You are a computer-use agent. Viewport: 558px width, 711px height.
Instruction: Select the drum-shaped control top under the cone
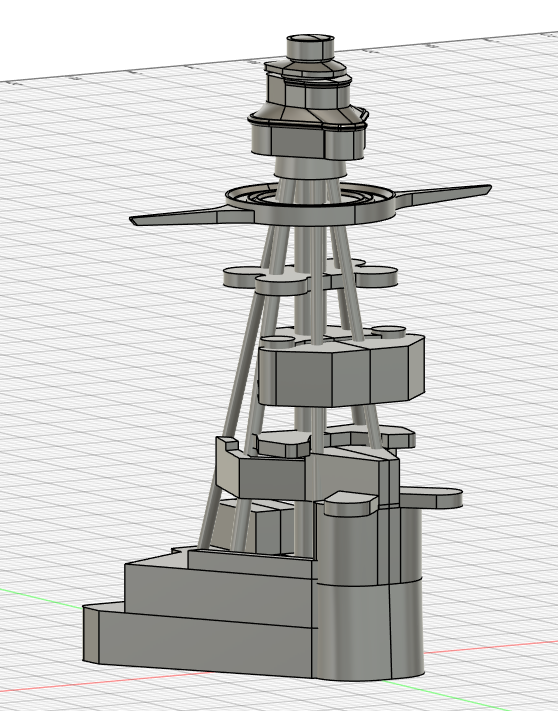(x=308, y=142)
